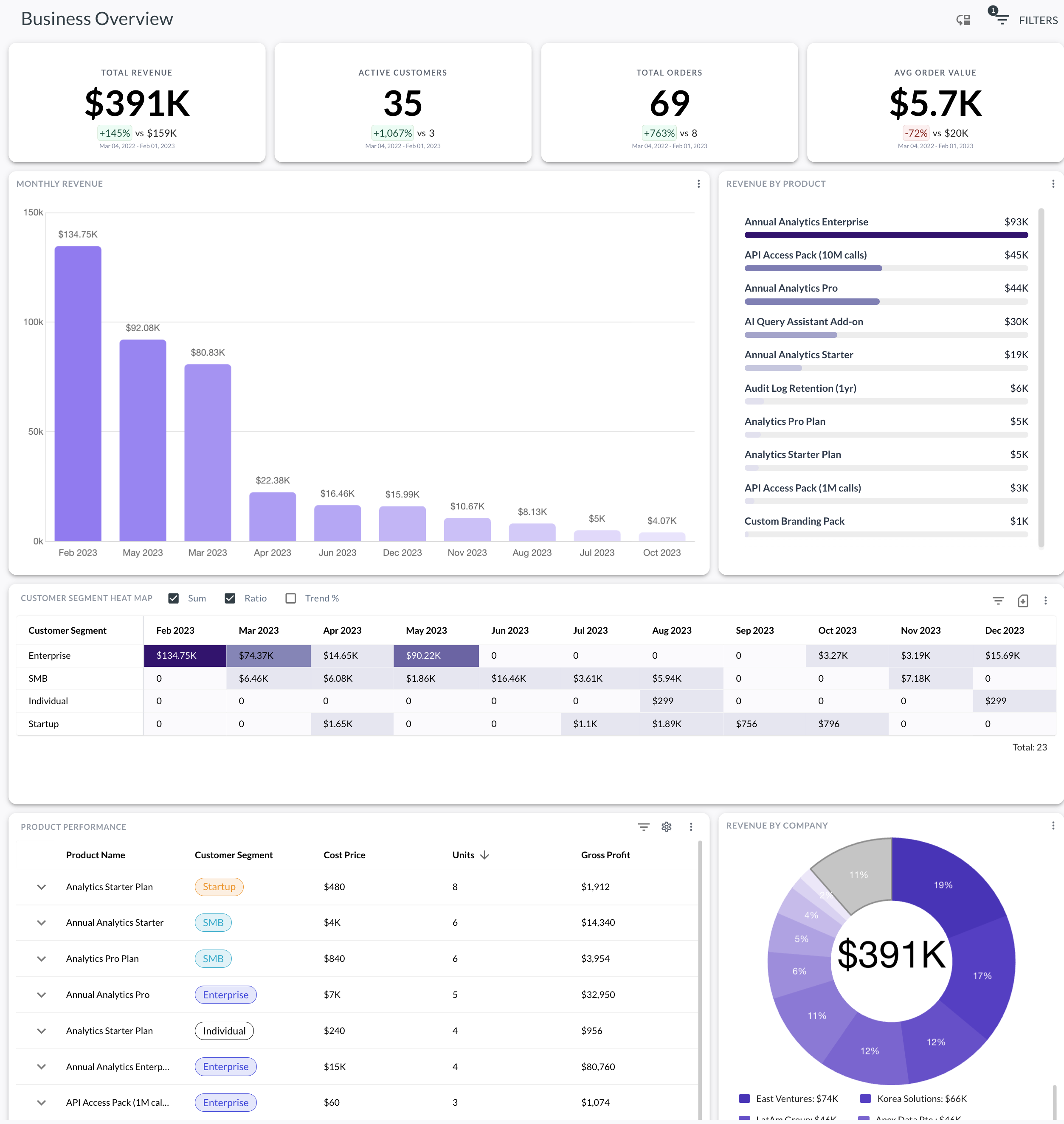Image resolution: width=1064 pixels, height=1124 pixels.
Task: Click the comment/annotation icon beside Filters
Action: [x=963, y=20]
